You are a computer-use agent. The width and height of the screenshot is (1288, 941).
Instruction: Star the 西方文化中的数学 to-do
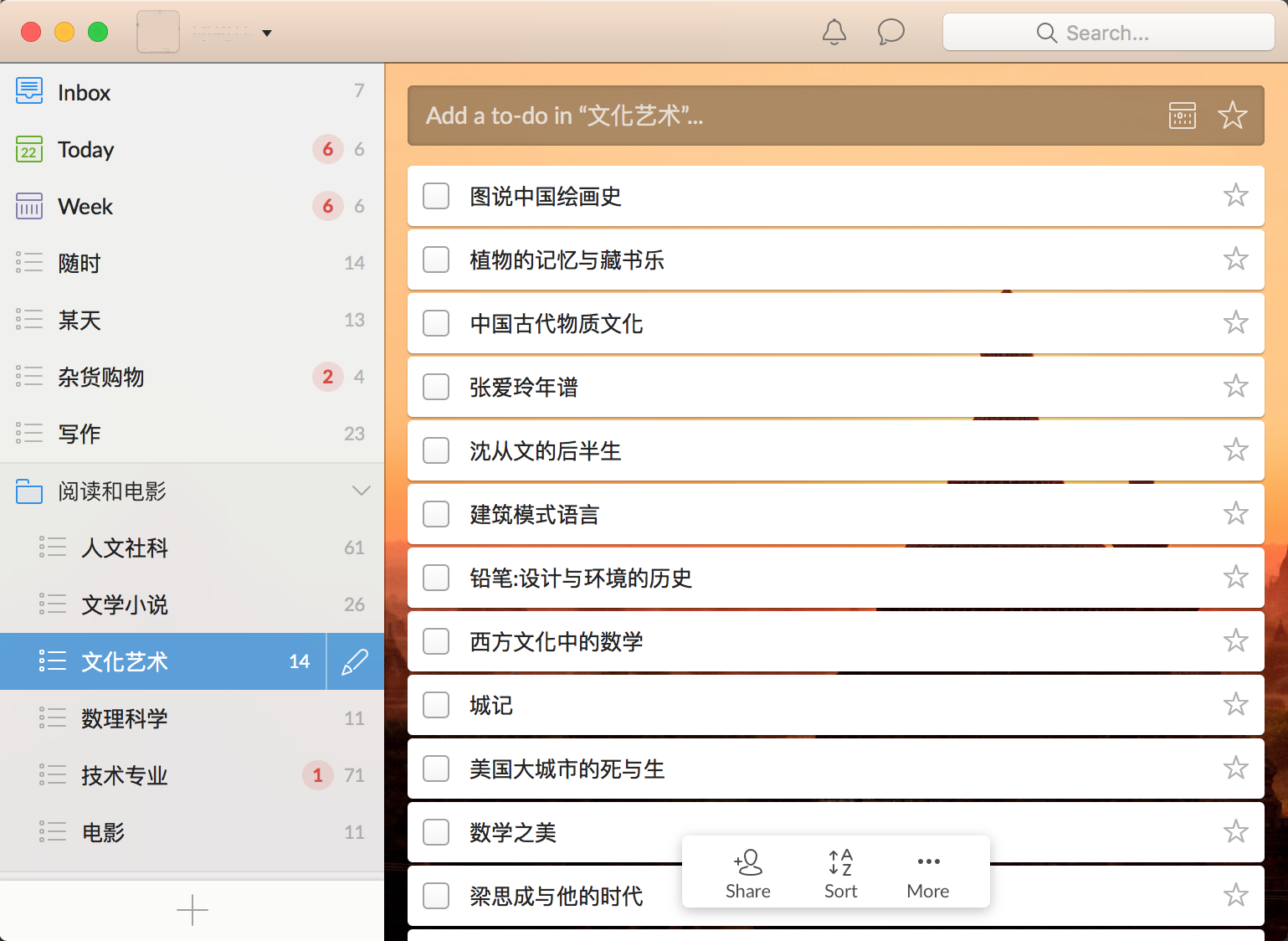[1236, 641]
